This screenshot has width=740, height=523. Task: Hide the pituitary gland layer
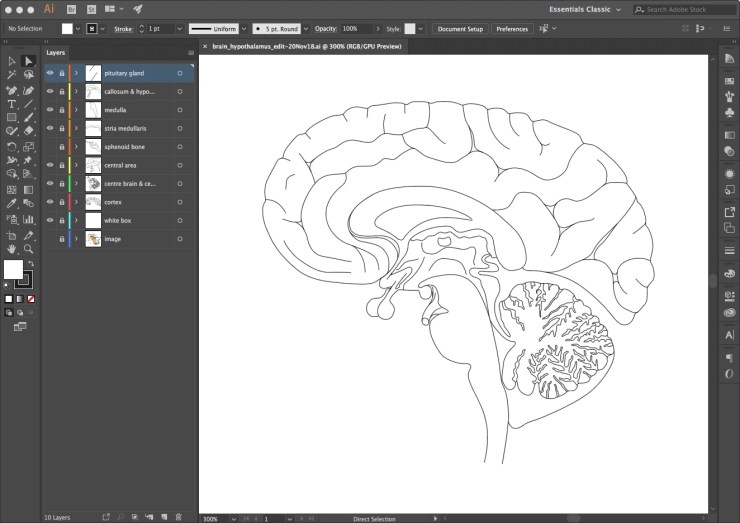tap(50, 73)
